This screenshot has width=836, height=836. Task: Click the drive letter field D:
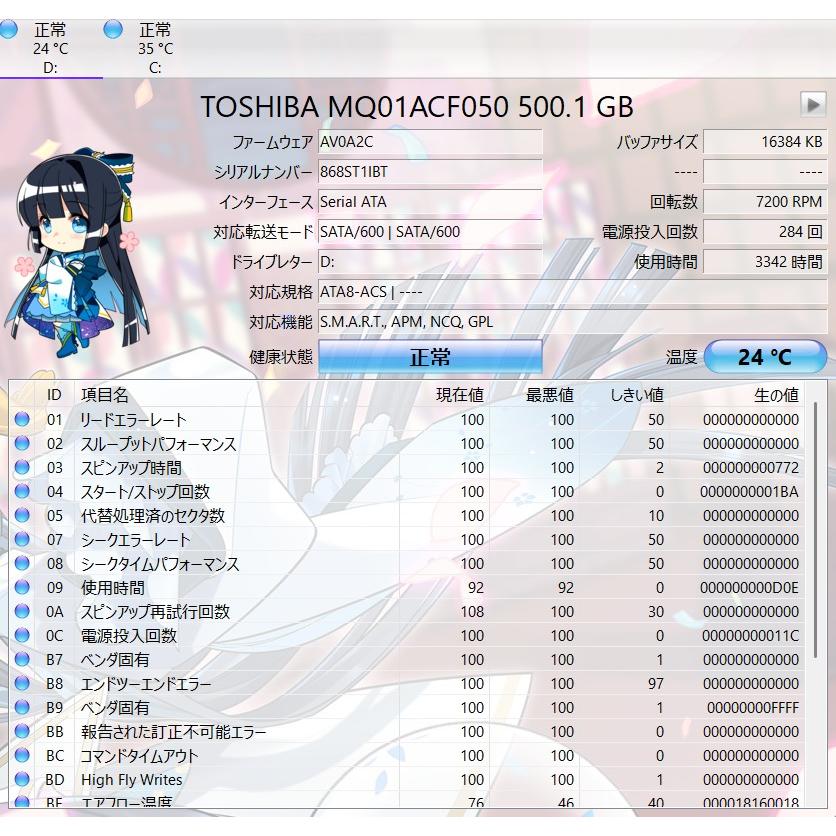click(430, 262)
